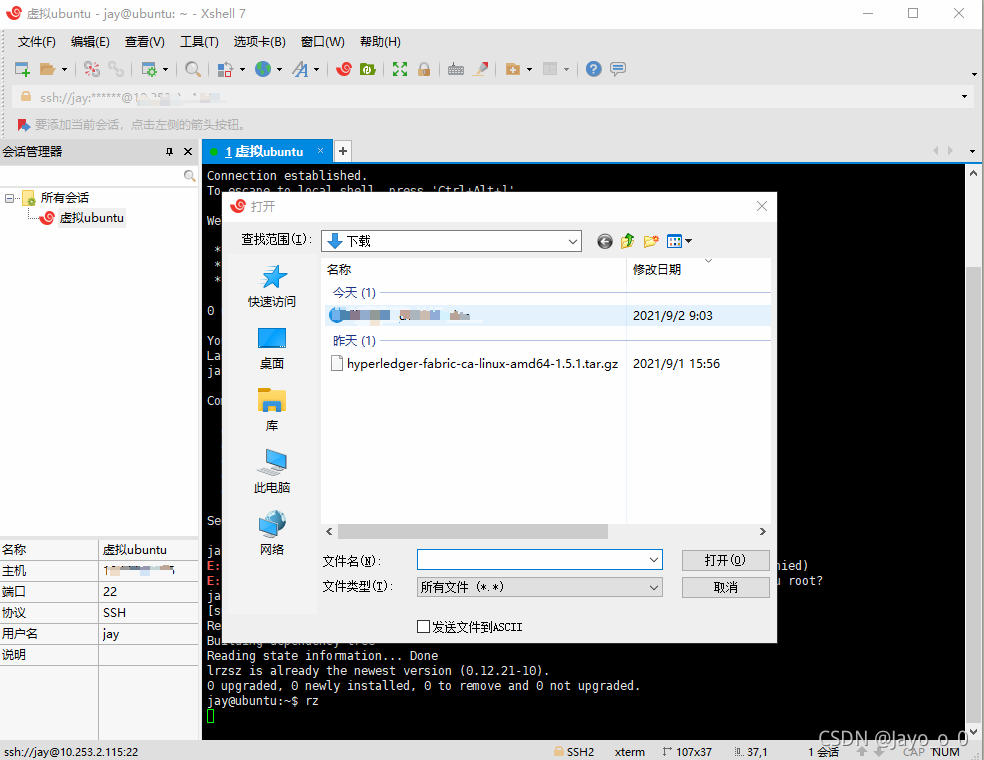984x760 pixels.
Task: Click the highlight marker toolbar icon
Action: coord(481,69)
